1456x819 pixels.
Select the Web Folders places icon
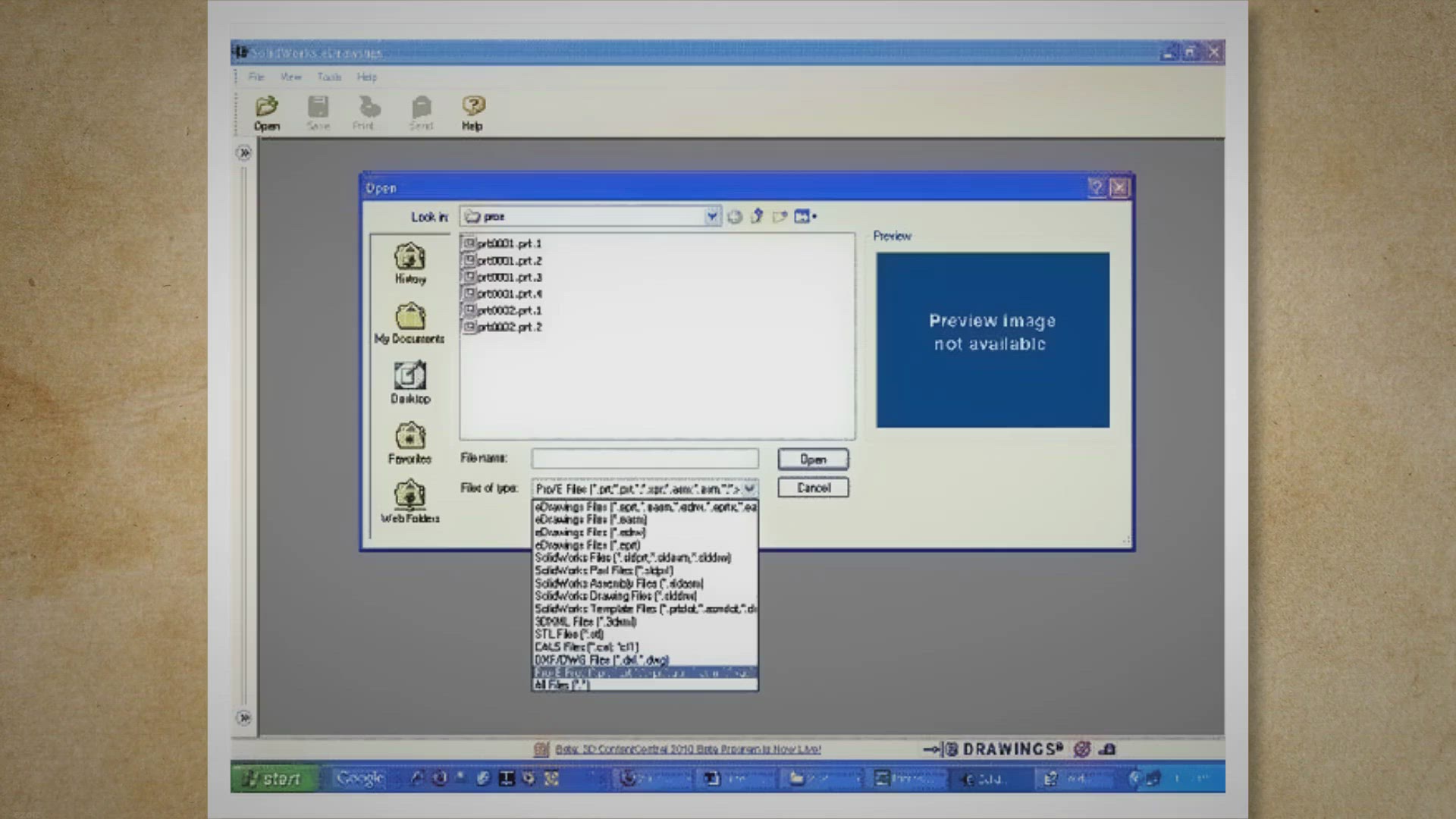410,502
